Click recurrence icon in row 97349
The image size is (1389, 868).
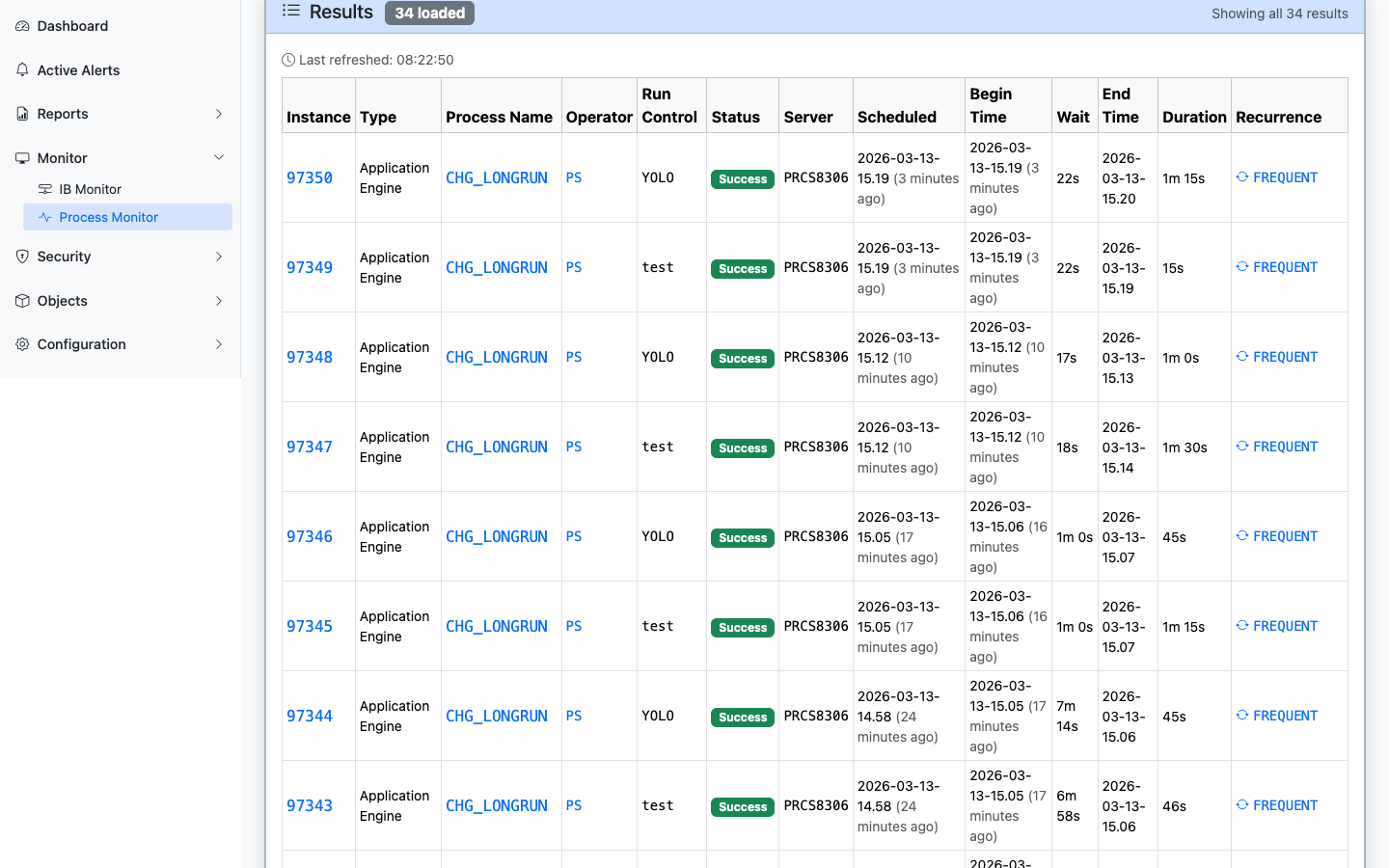tap(1242, 267)
